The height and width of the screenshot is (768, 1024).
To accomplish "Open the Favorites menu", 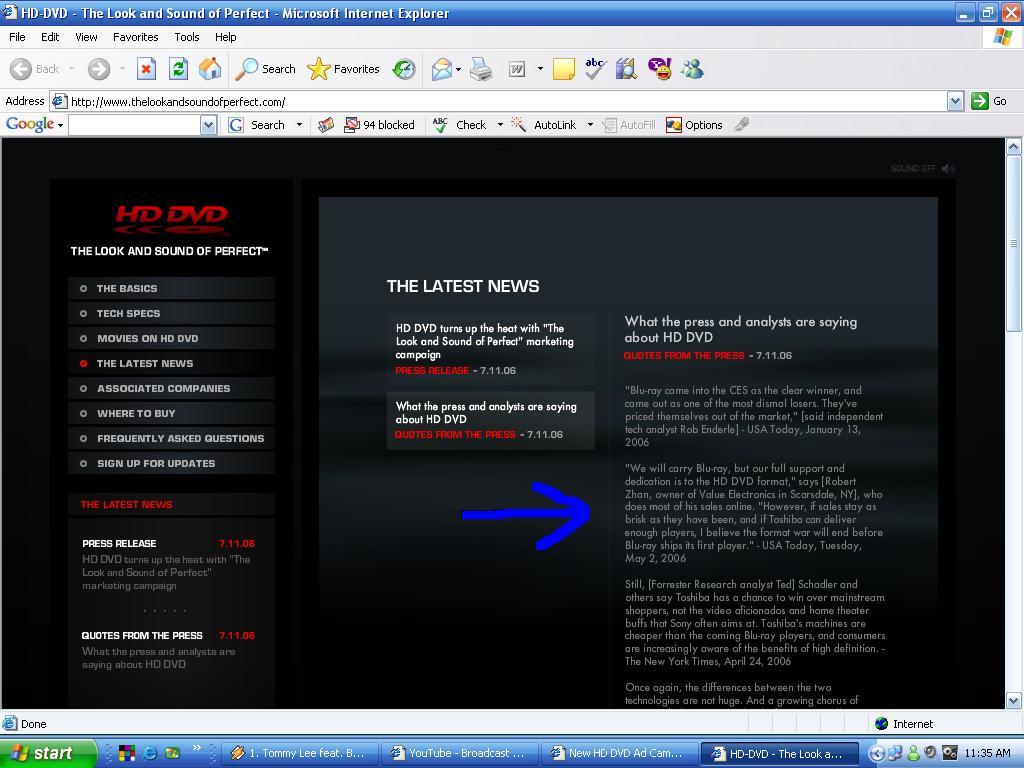I will tap(135, 37).
